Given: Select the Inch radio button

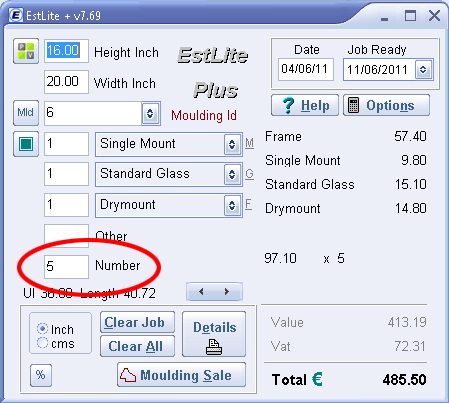Looking at the screenshot, I should coord(42,329).
